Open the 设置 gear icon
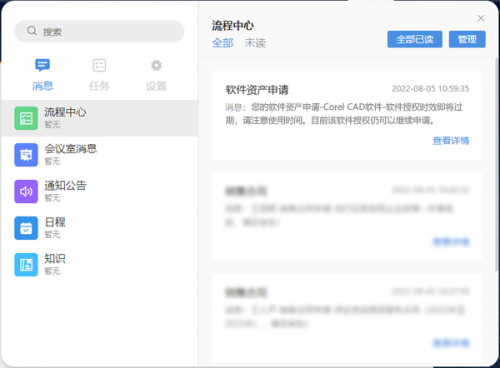The image size is (500, 368). click(156, 65)
